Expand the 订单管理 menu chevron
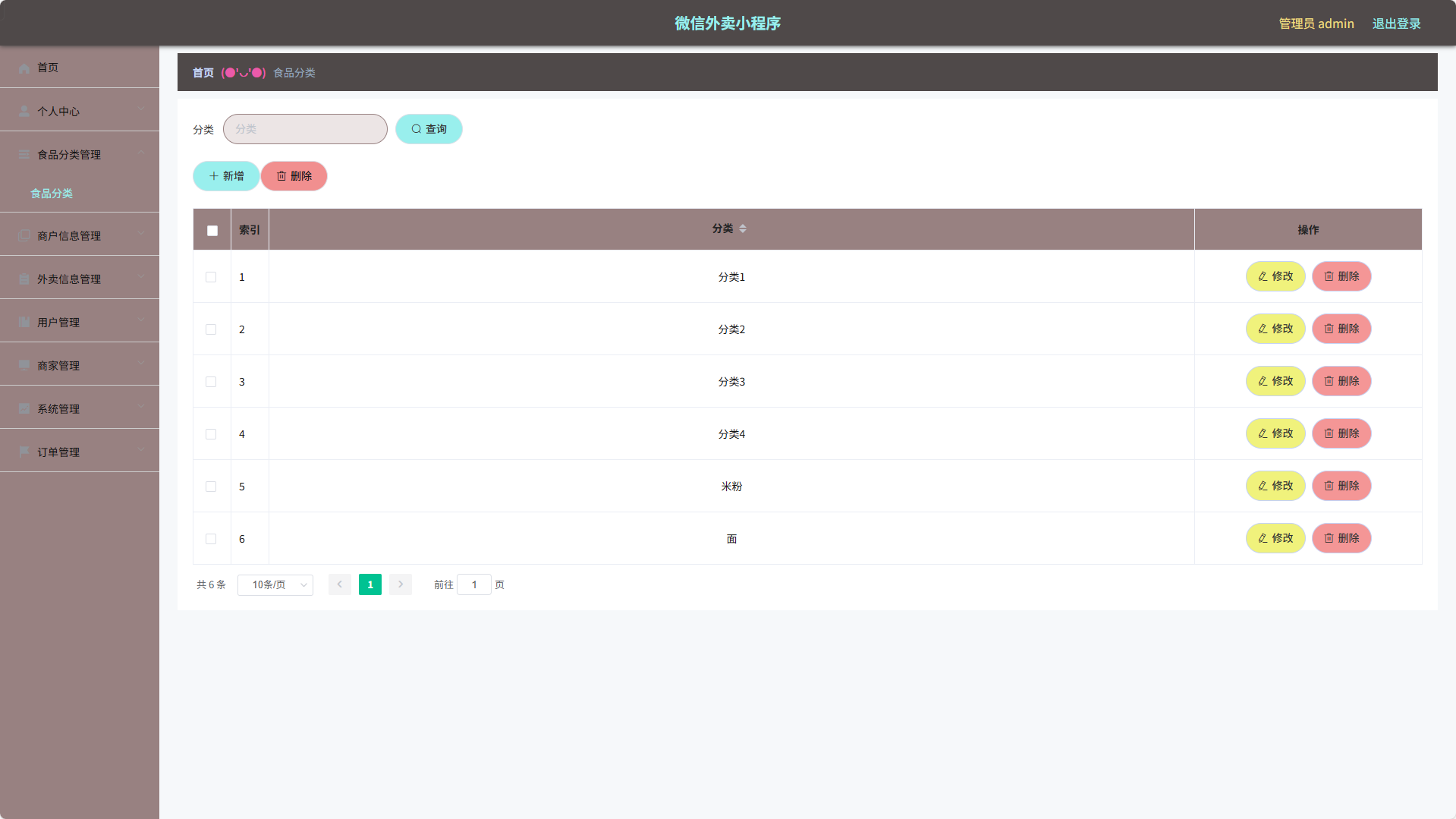 click(x=141, y=450)
